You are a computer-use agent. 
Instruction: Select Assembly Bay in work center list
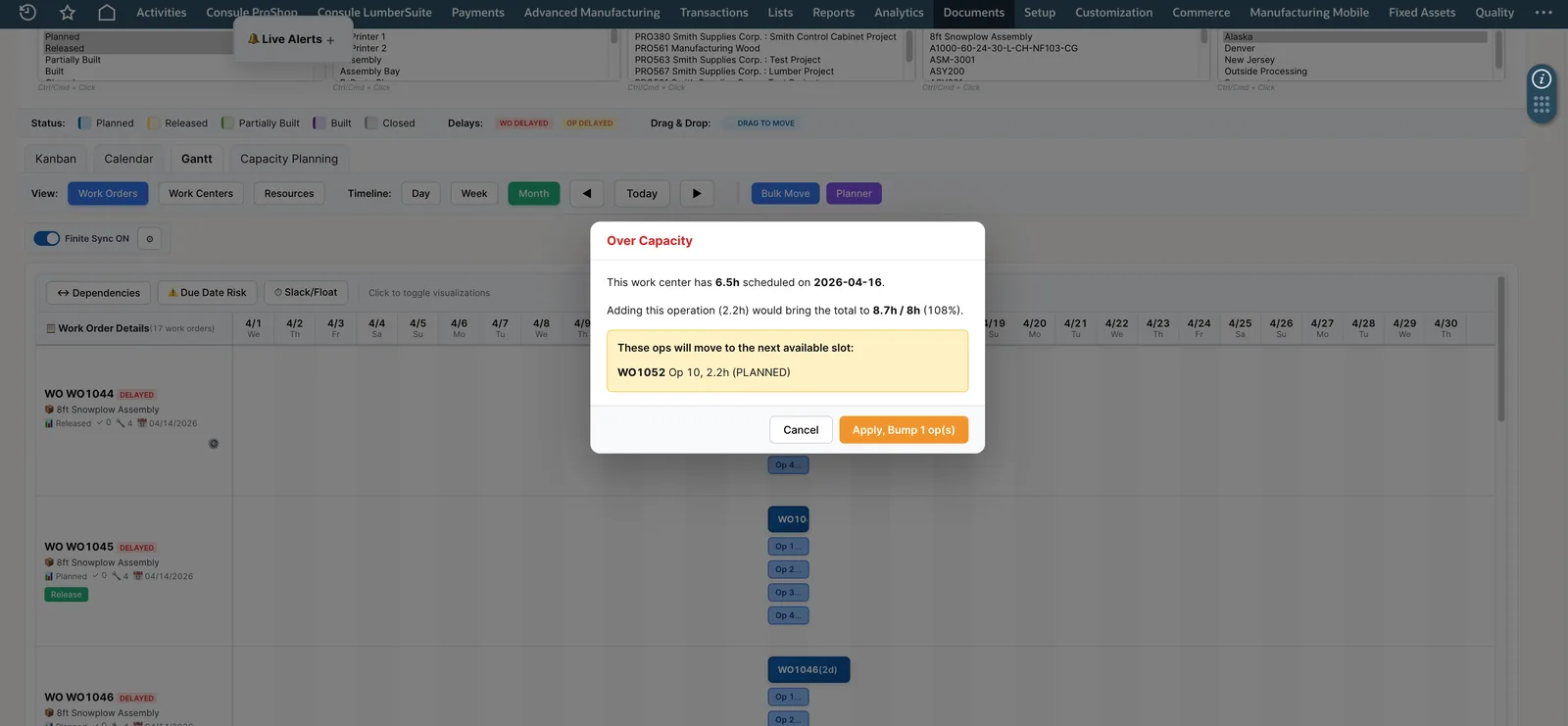click(369, 72)
